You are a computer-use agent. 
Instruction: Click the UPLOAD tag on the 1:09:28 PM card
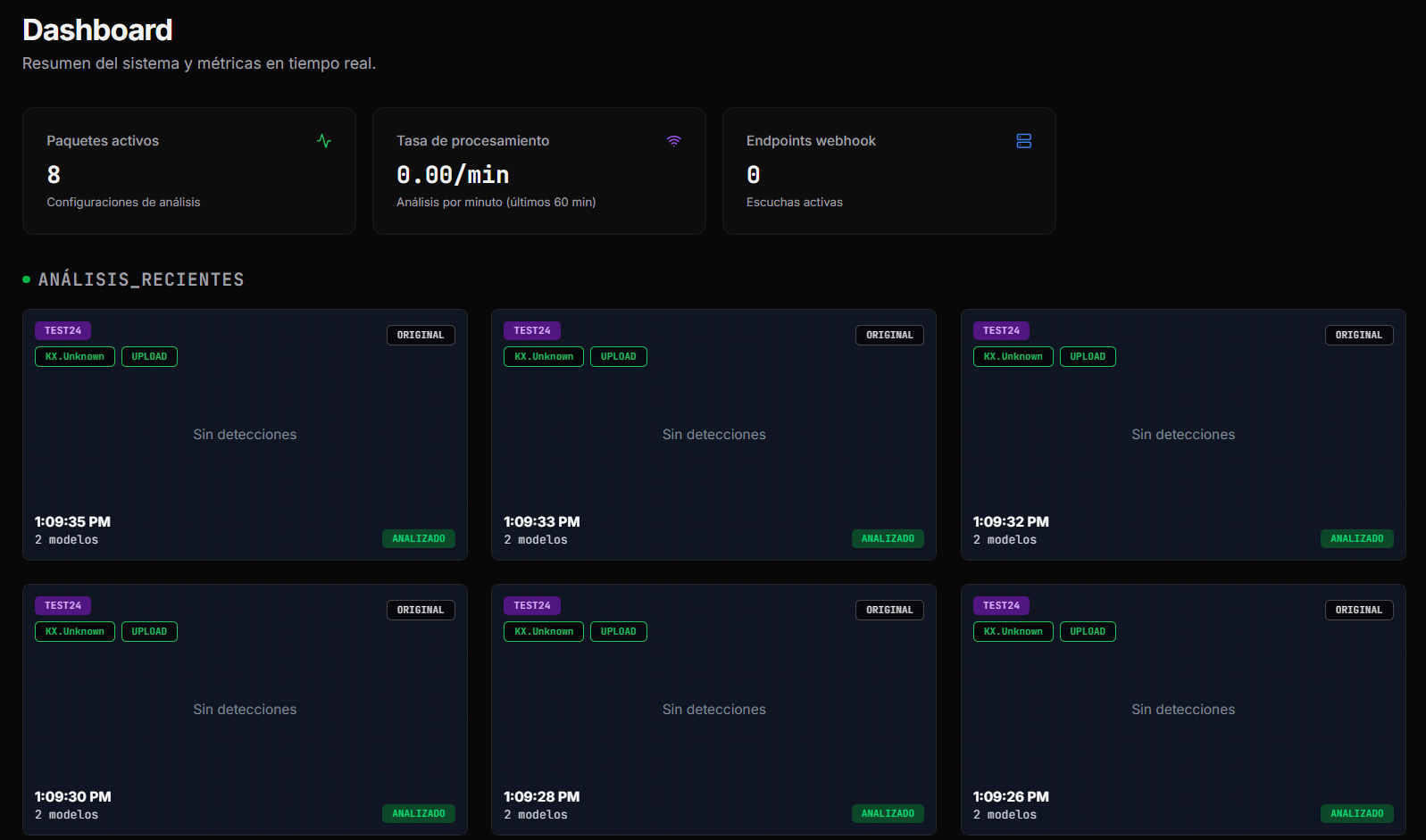click(x=619, y=631)
